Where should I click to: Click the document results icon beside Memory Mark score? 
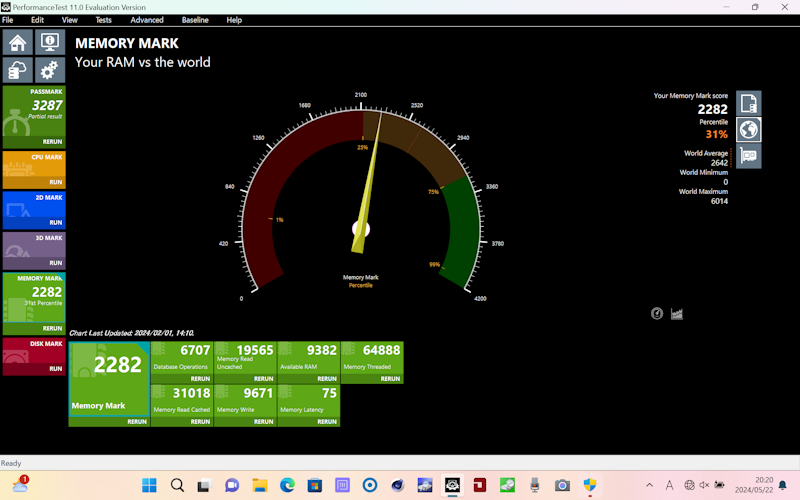point(748,103)
